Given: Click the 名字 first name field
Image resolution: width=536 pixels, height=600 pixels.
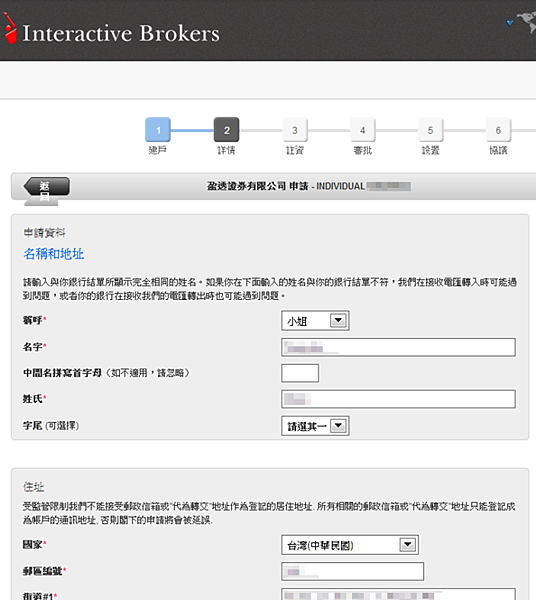Looking at the screenshot, I should coord(398,347).
